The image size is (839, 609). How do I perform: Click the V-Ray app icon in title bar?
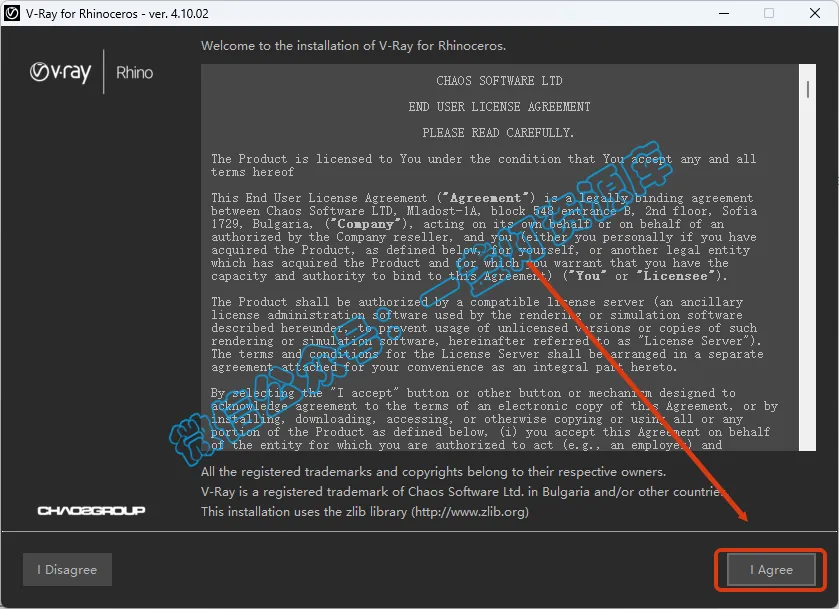click(x=12, y=13)
